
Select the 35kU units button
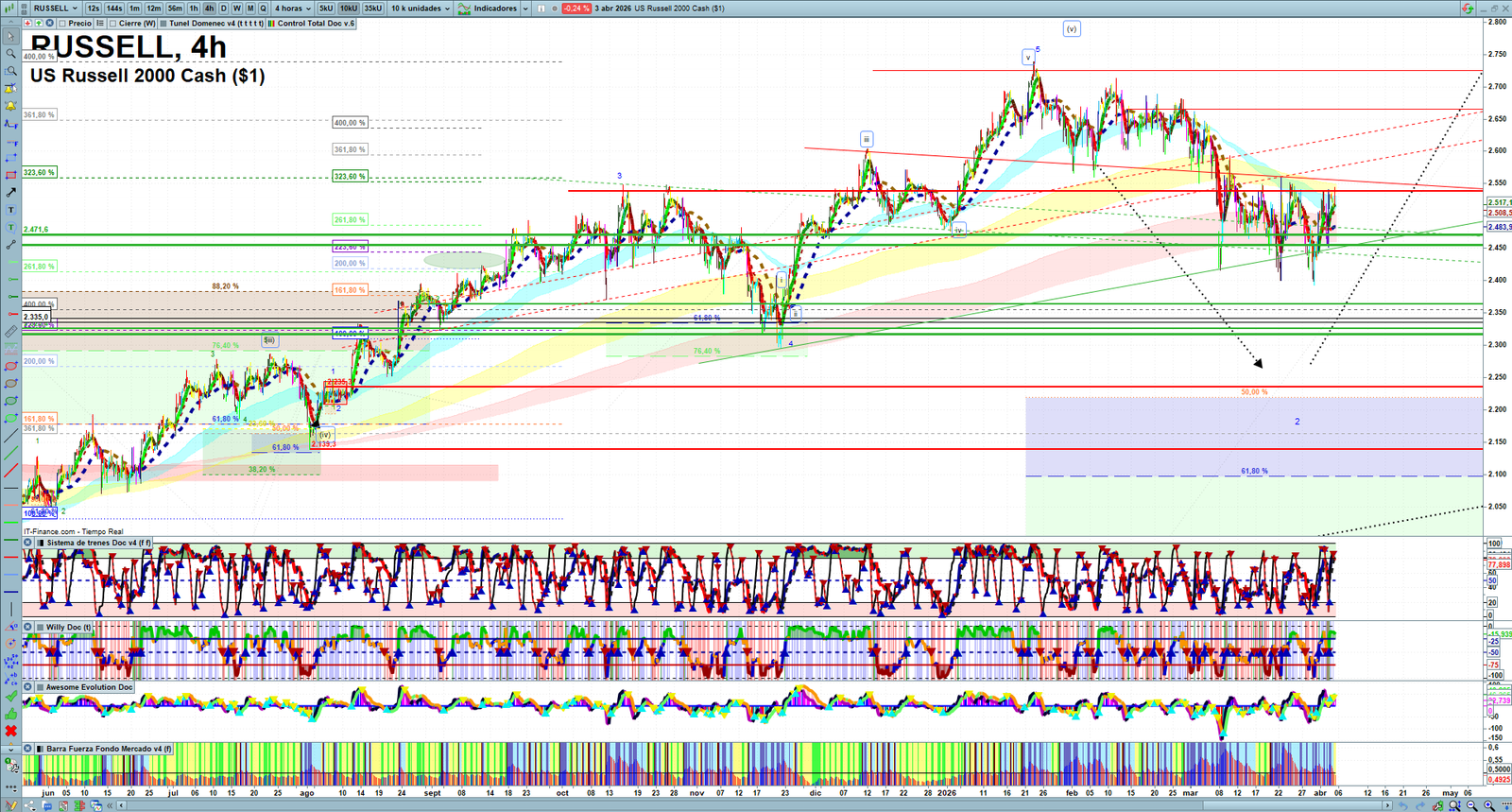(x=373, y=9)
